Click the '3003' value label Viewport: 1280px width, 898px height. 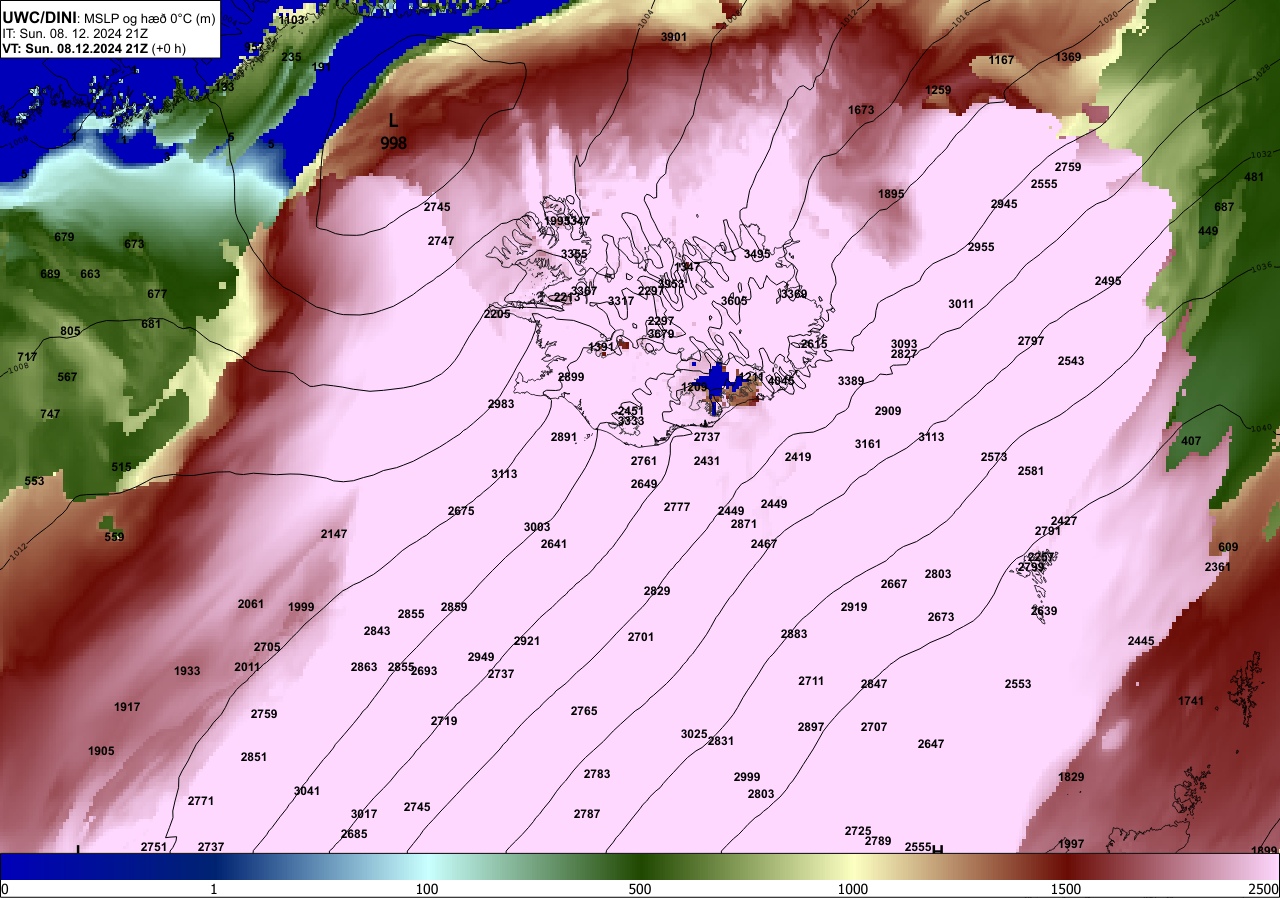537,527
